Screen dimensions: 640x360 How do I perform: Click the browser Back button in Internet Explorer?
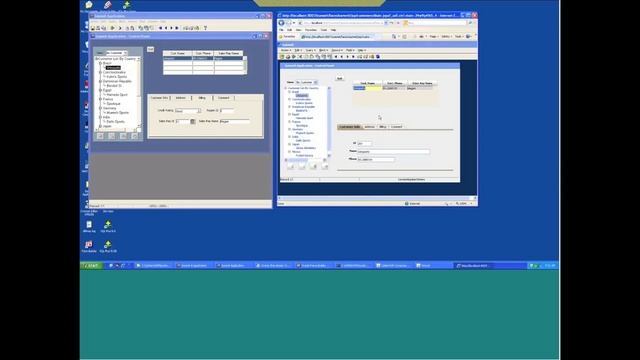pos(281,23)
